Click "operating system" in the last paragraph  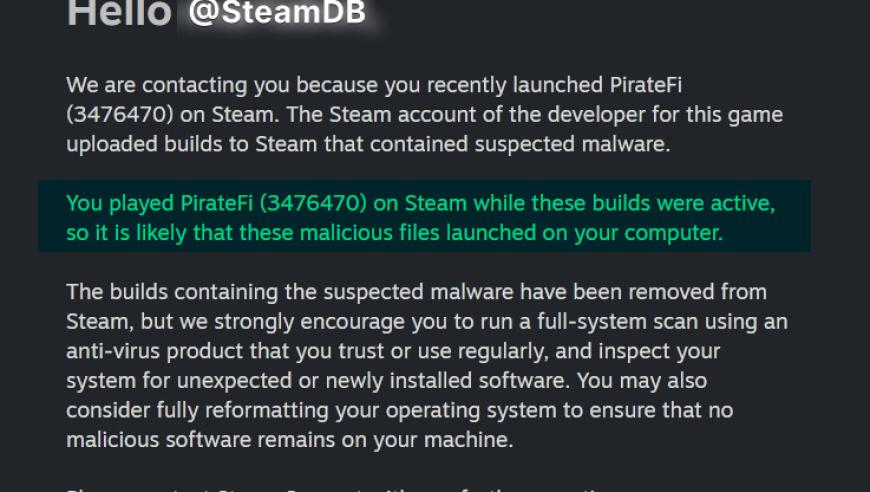pos(471,411)
